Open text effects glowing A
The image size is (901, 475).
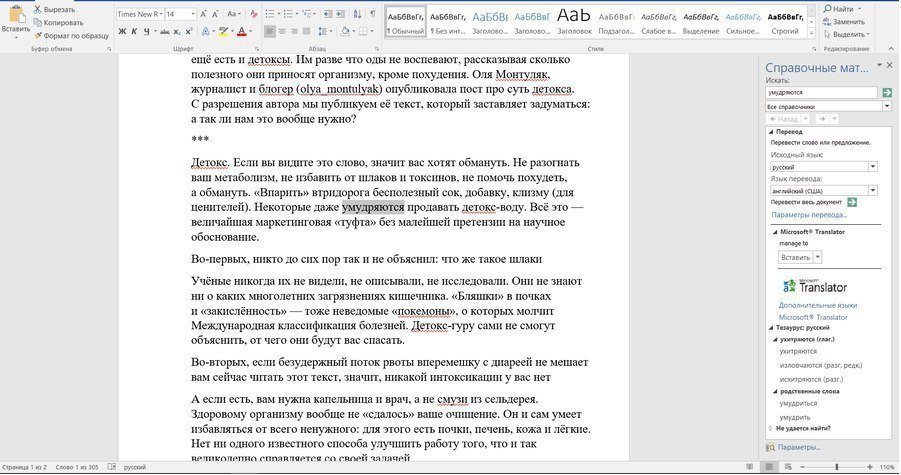coord(206,32)
